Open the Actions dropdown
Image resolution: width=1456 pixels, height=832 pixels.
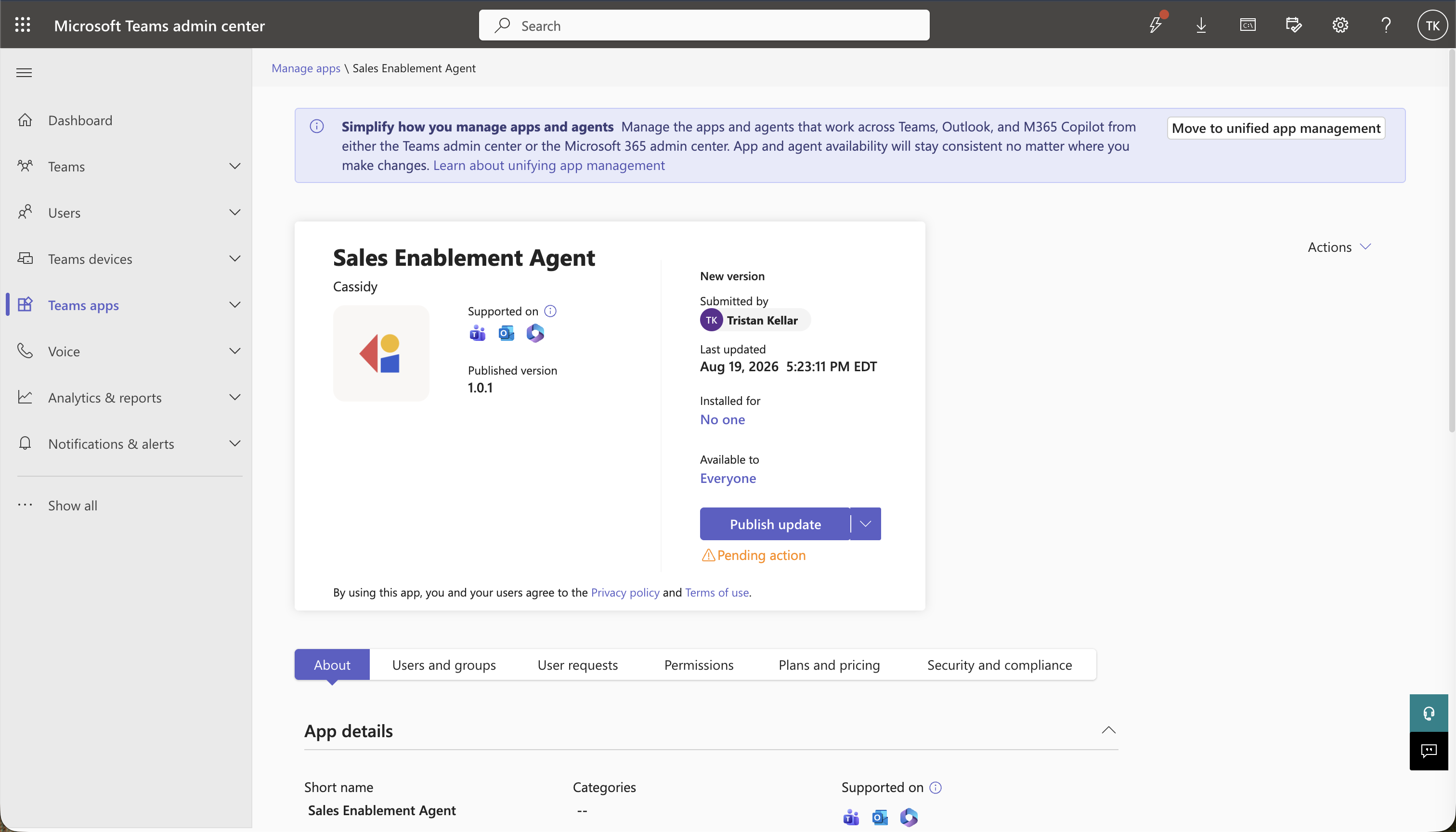(x=1339, y=247)
